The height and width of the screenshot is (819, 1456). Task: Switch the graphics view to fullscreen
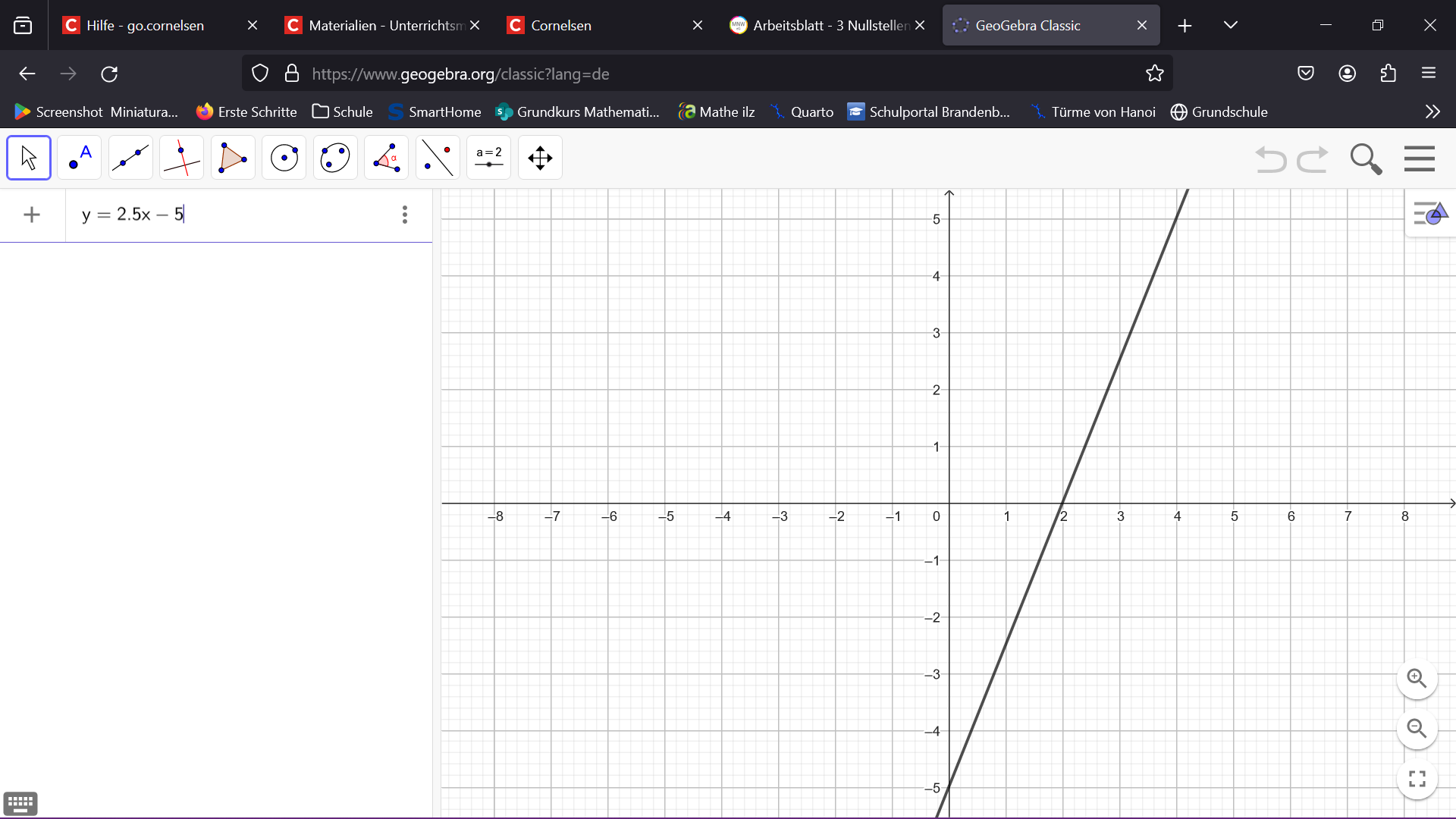pos(1417,779)
